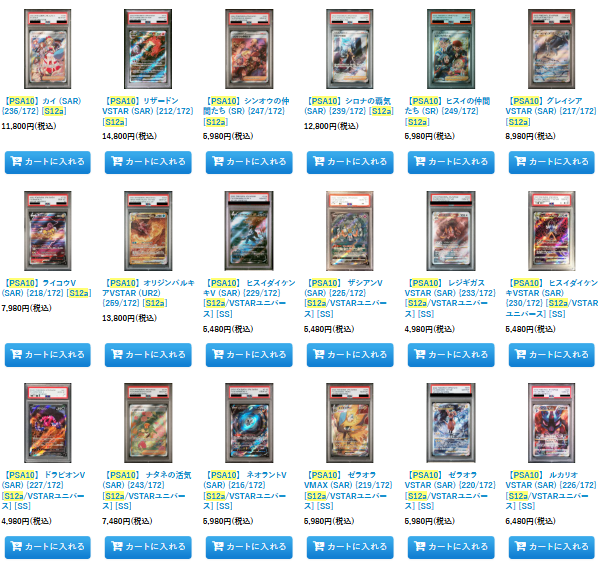Click cart icon for レジギガス VSTAR listing
This screenshot has height=563, width=605.
pos(420,354)
